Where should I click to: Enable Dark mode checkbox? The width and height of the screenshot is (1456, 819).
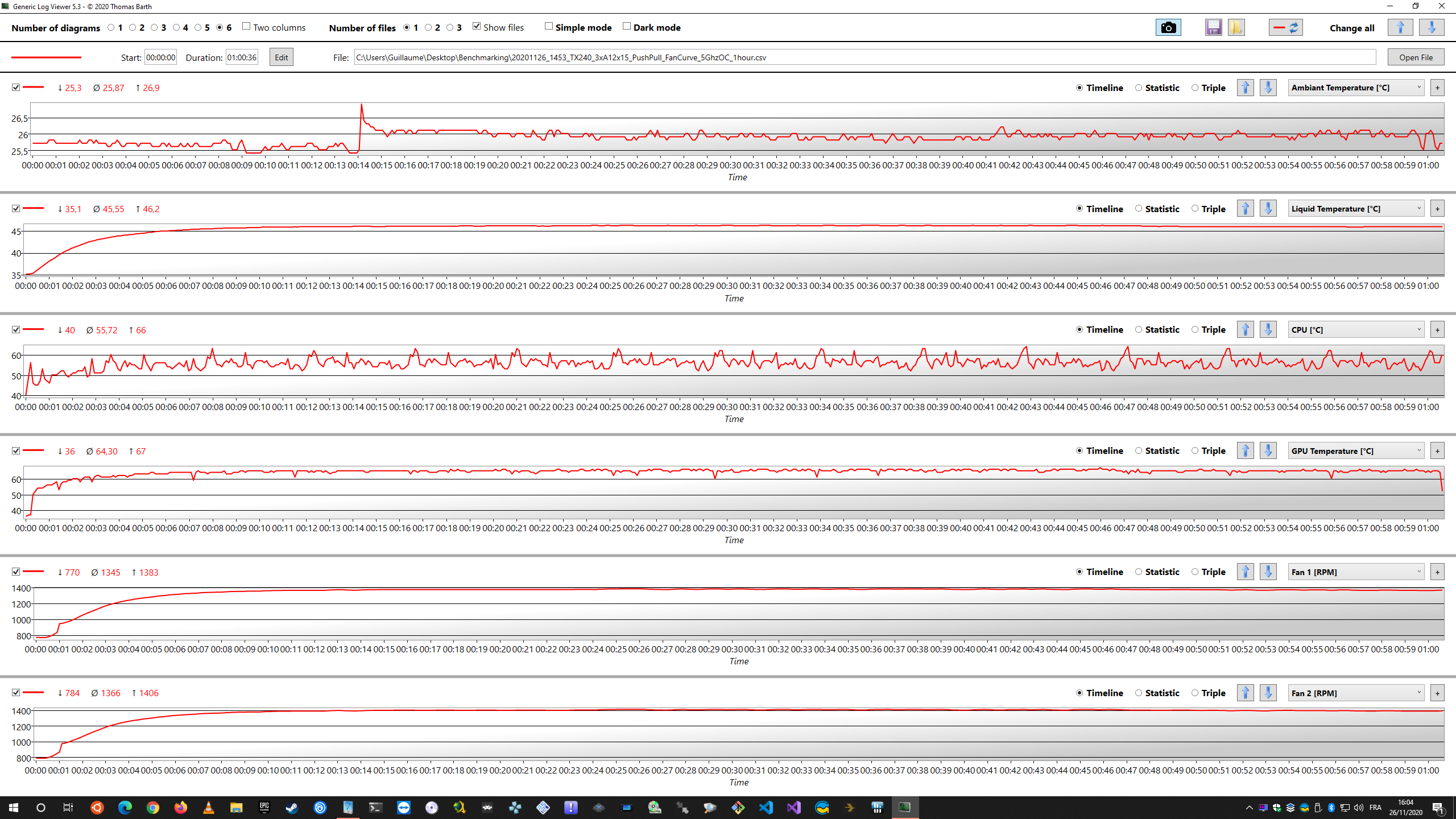tap(627, 27)
